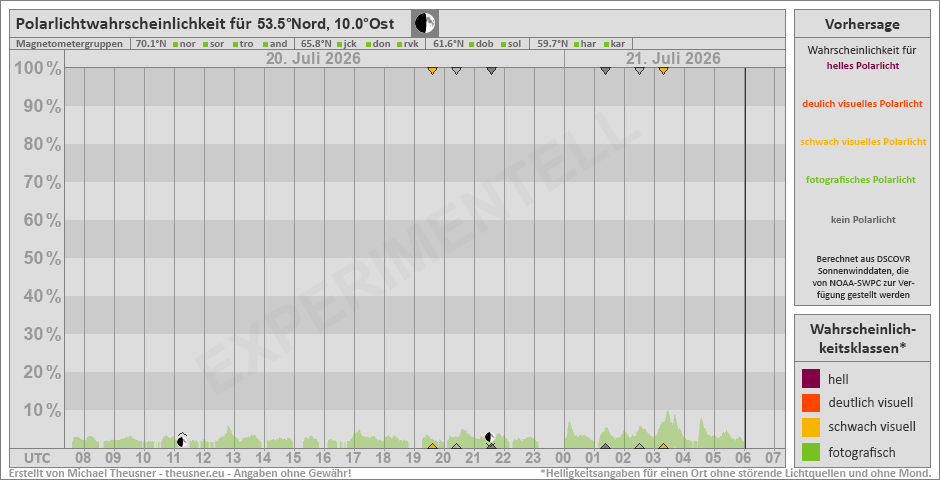Click 'kein Polarlicht' forecast label
Image resolution: width=940 pixels, height=480 pixels.
coord(862,220)
